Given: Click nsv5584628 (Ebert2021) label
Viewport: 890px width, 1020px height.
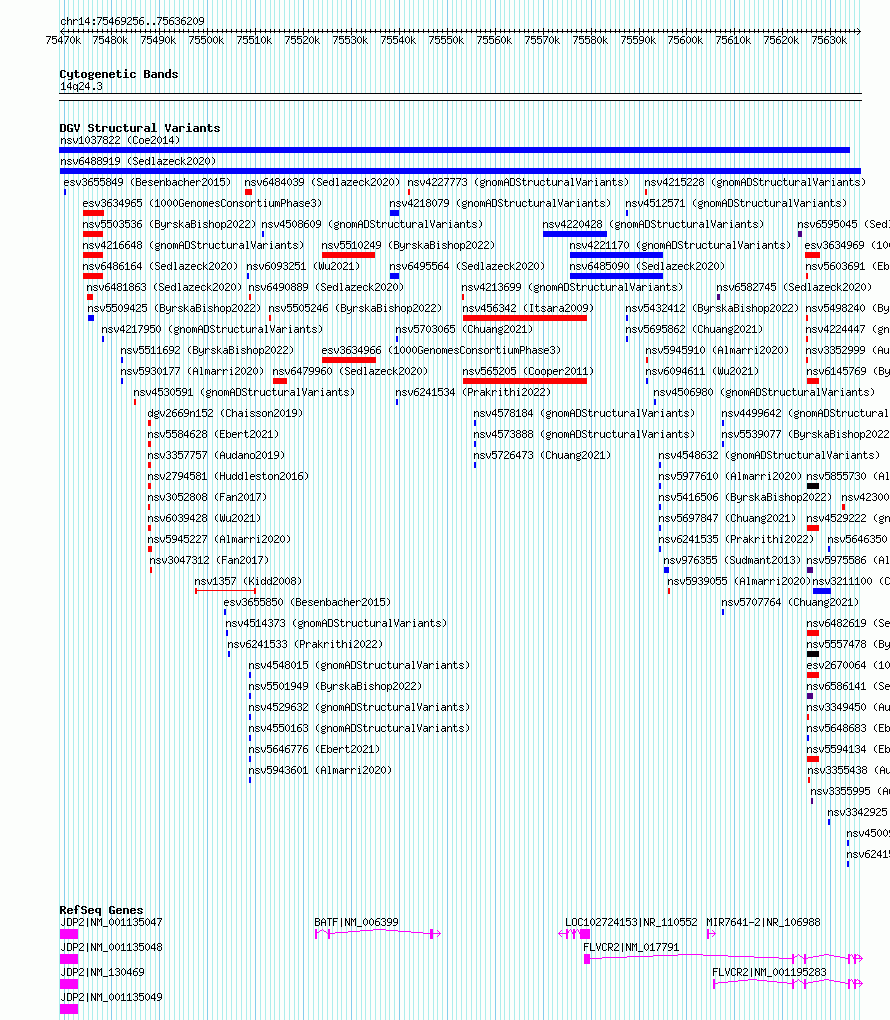Looking at the screenshot, I should [x=213, y=434].
